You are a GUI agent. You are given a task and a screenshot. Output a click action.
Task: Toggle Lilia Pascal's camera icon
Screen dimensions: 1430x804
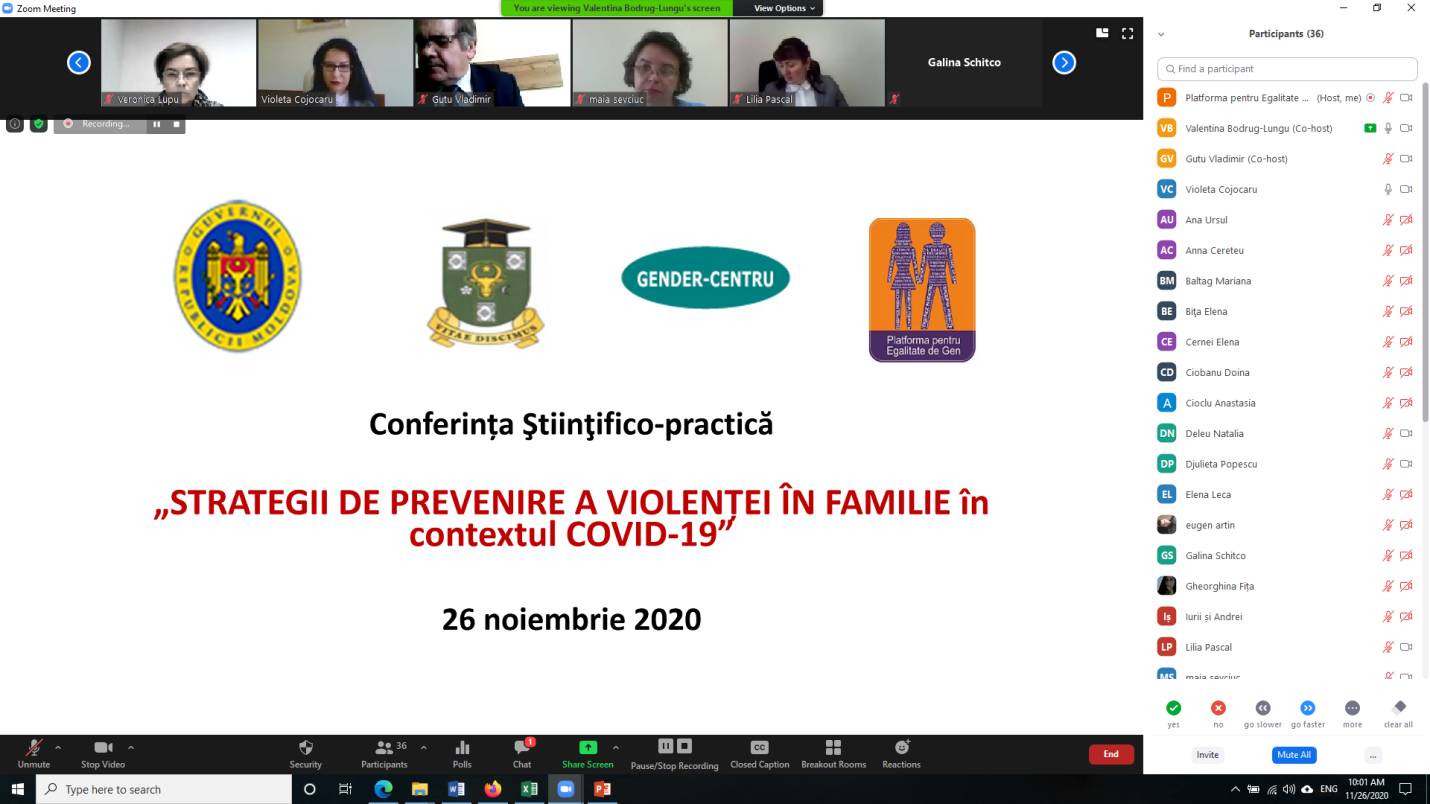[x=1406, y=647]
